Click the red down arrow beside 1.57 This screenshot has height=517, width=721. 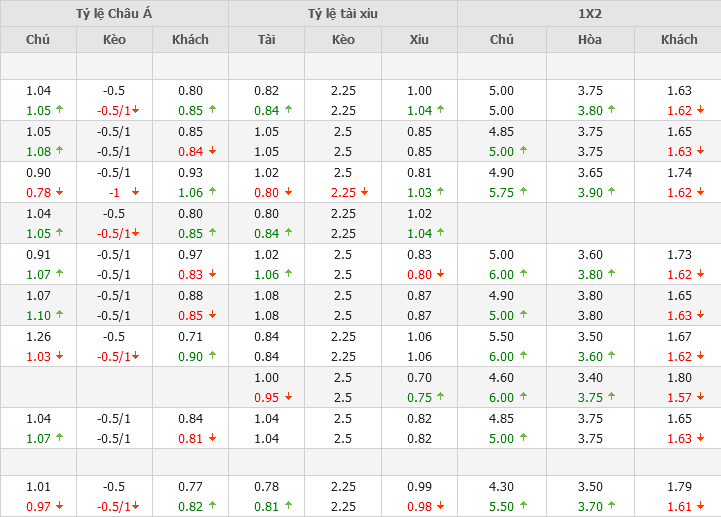pyautogui.click(x=700, y=397)
